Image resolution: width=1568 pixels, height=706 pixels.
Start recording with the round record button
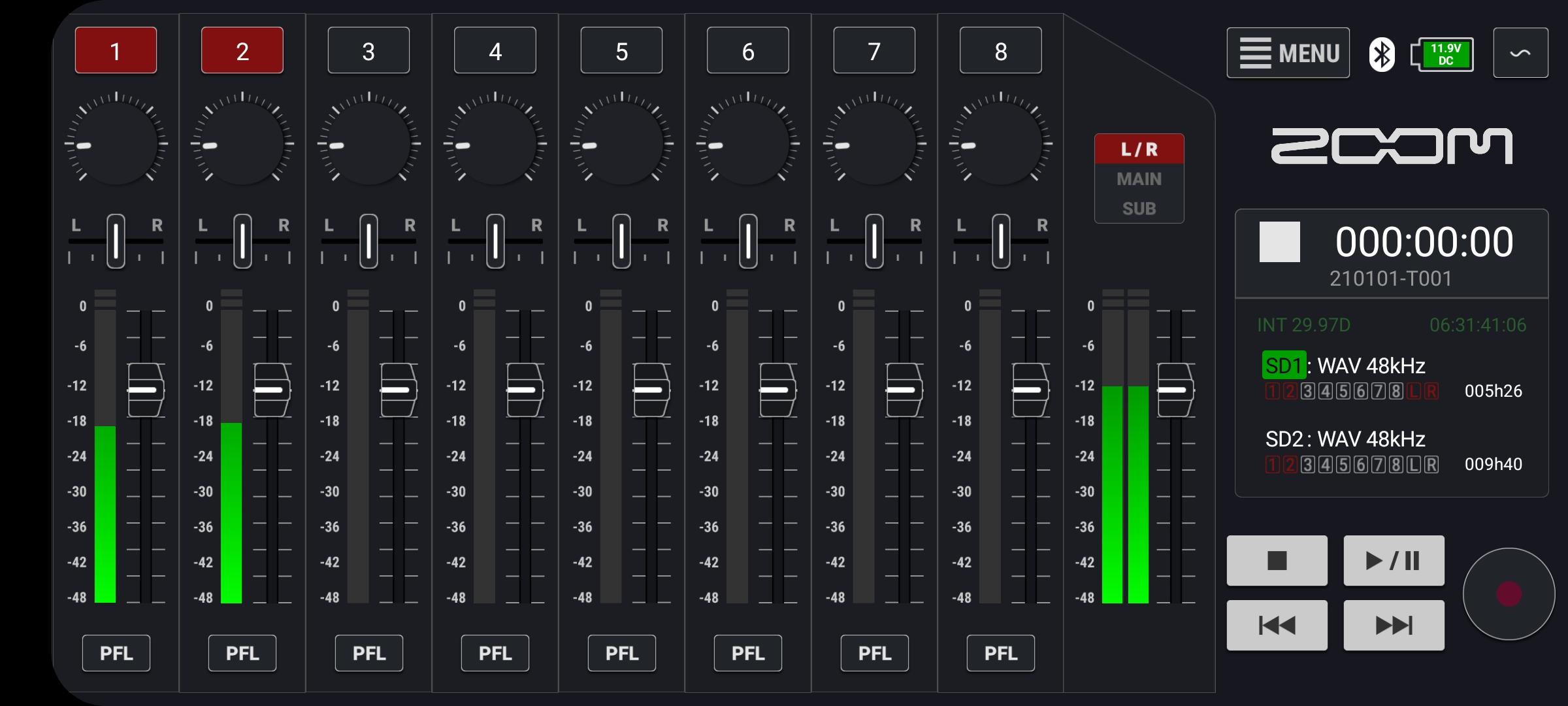point(1509,594)
